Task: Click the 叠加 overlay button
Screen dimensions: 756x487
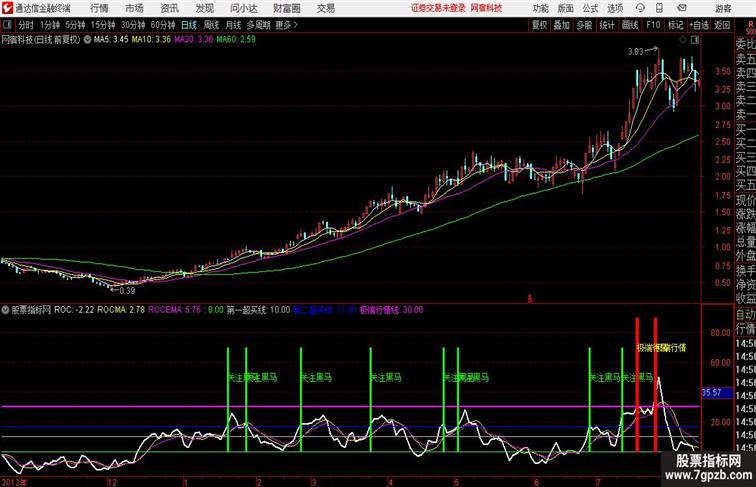Action: click(x=562, y=25)
